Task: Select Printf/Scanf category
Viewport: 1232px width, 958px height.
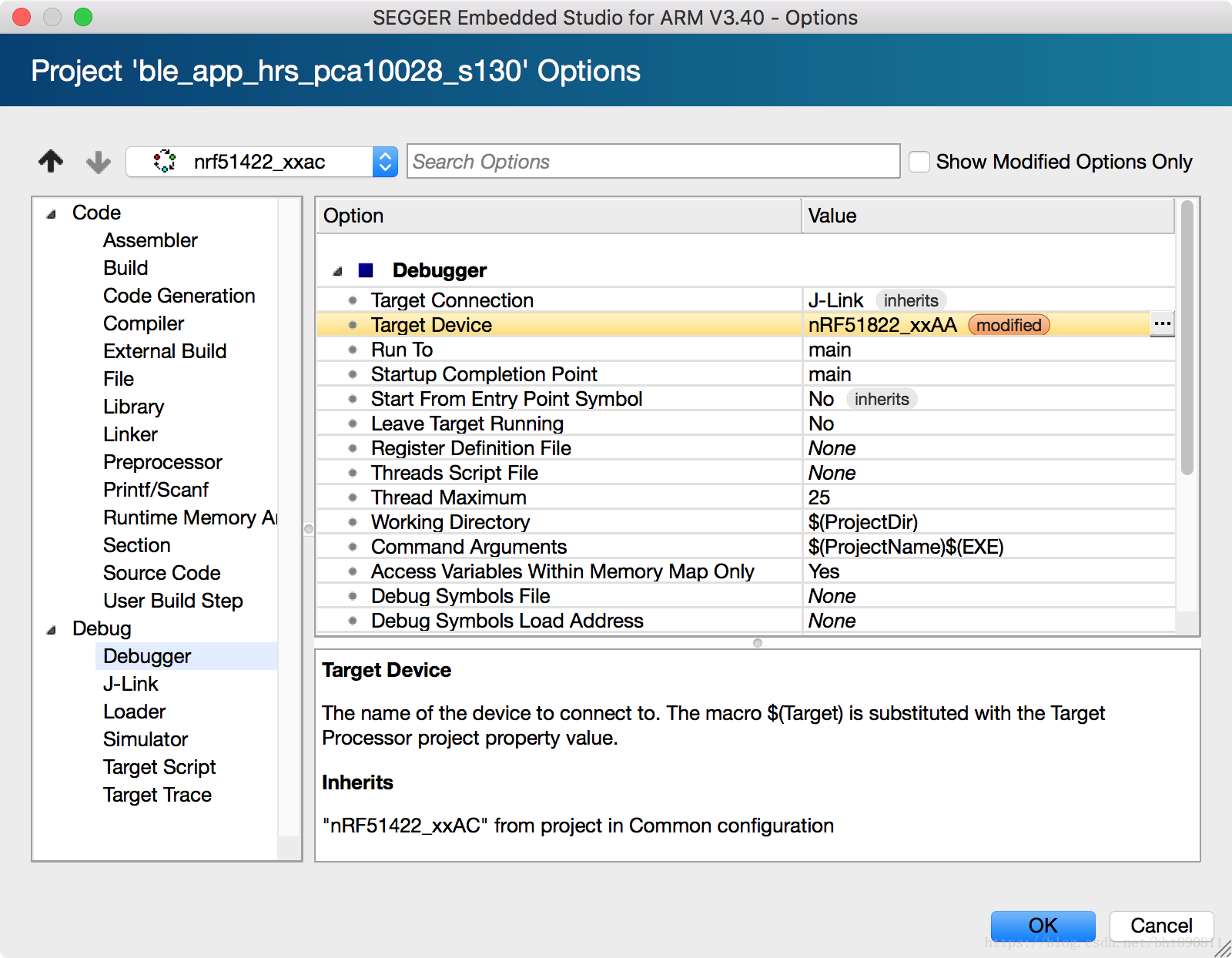Action: pyautogui.click(x=156, y=490)
